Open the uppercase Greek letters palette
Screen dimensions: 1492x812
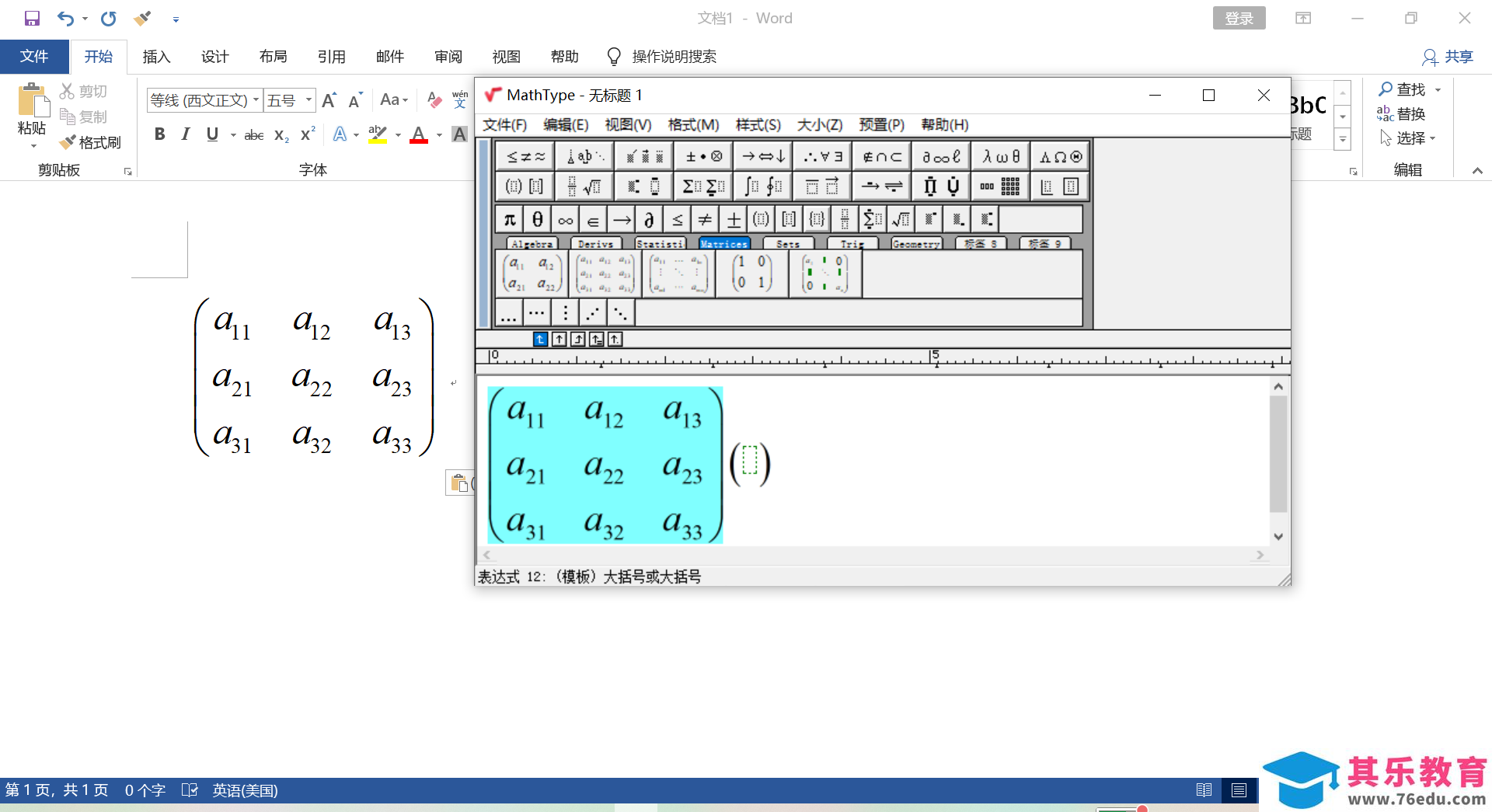click(1060, 156)
